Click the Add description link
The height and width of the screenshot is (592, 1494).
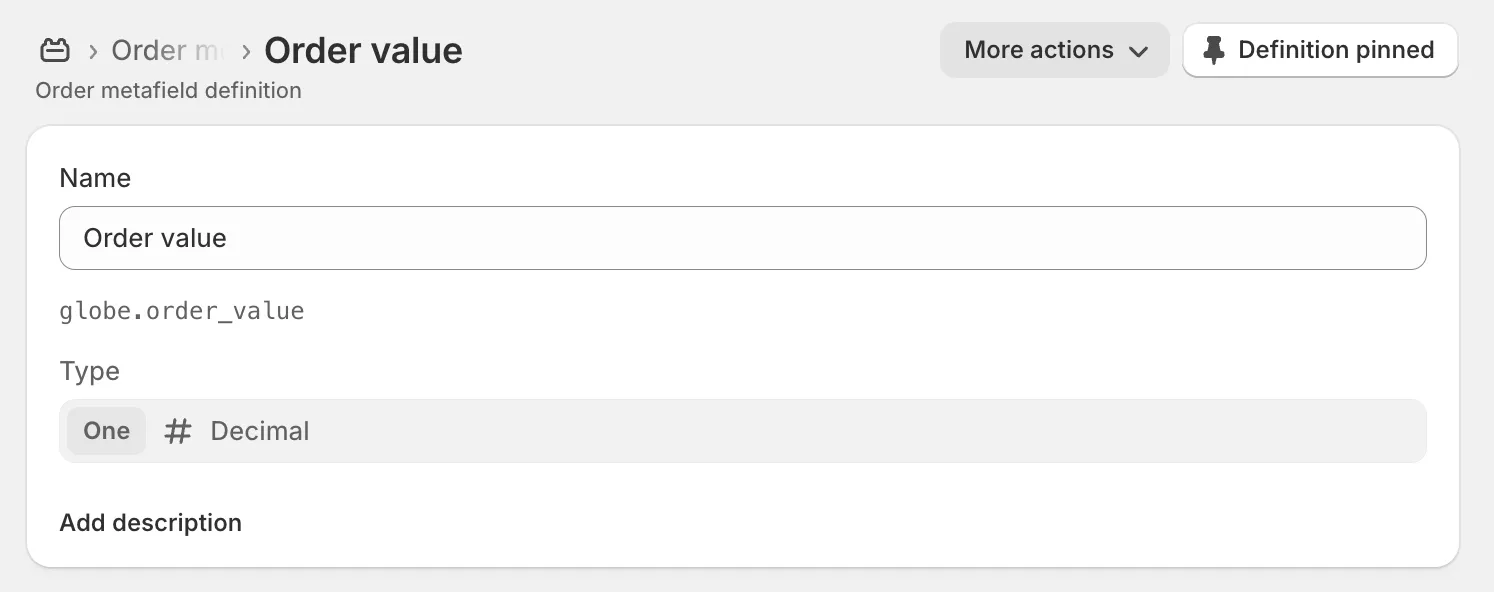tap(151, 523)
